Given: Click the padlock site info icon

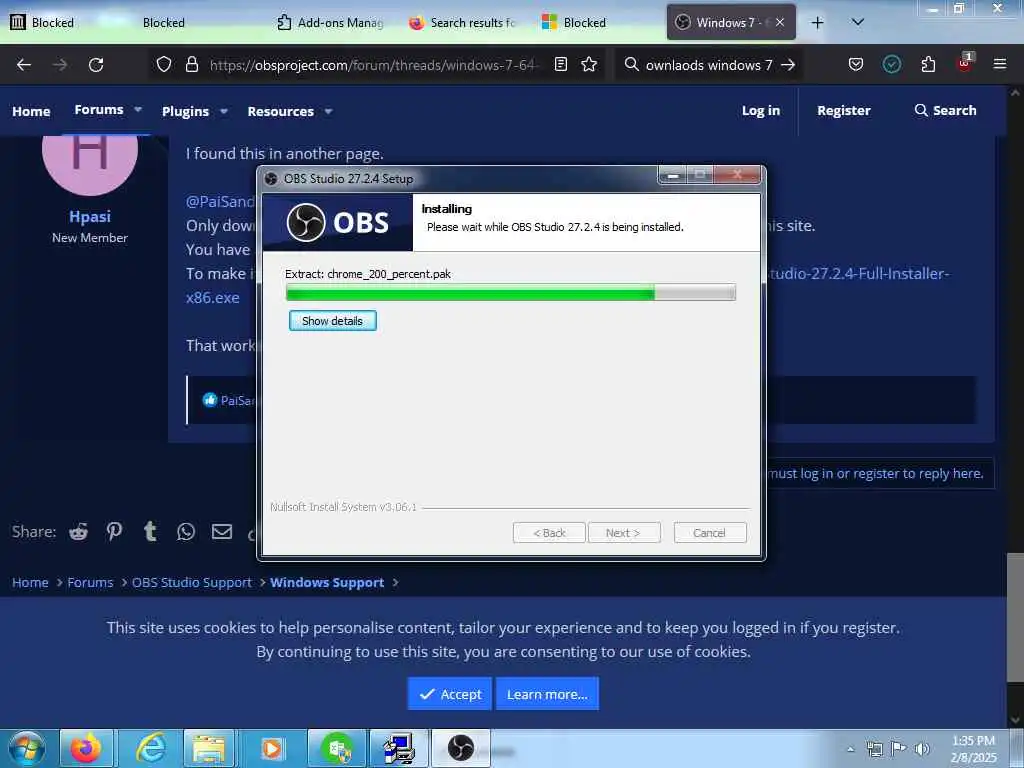Looking at the screenshot, I should pos(191,64).
